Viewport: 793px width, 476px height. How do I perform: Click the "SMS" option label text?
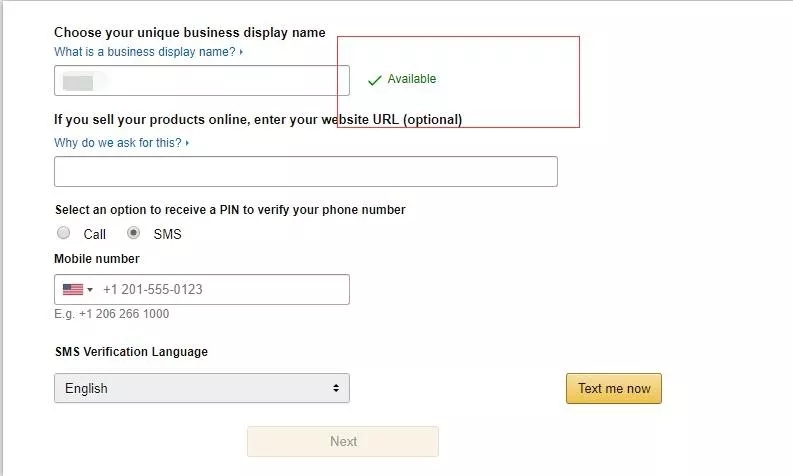click(x=167, y=234)
